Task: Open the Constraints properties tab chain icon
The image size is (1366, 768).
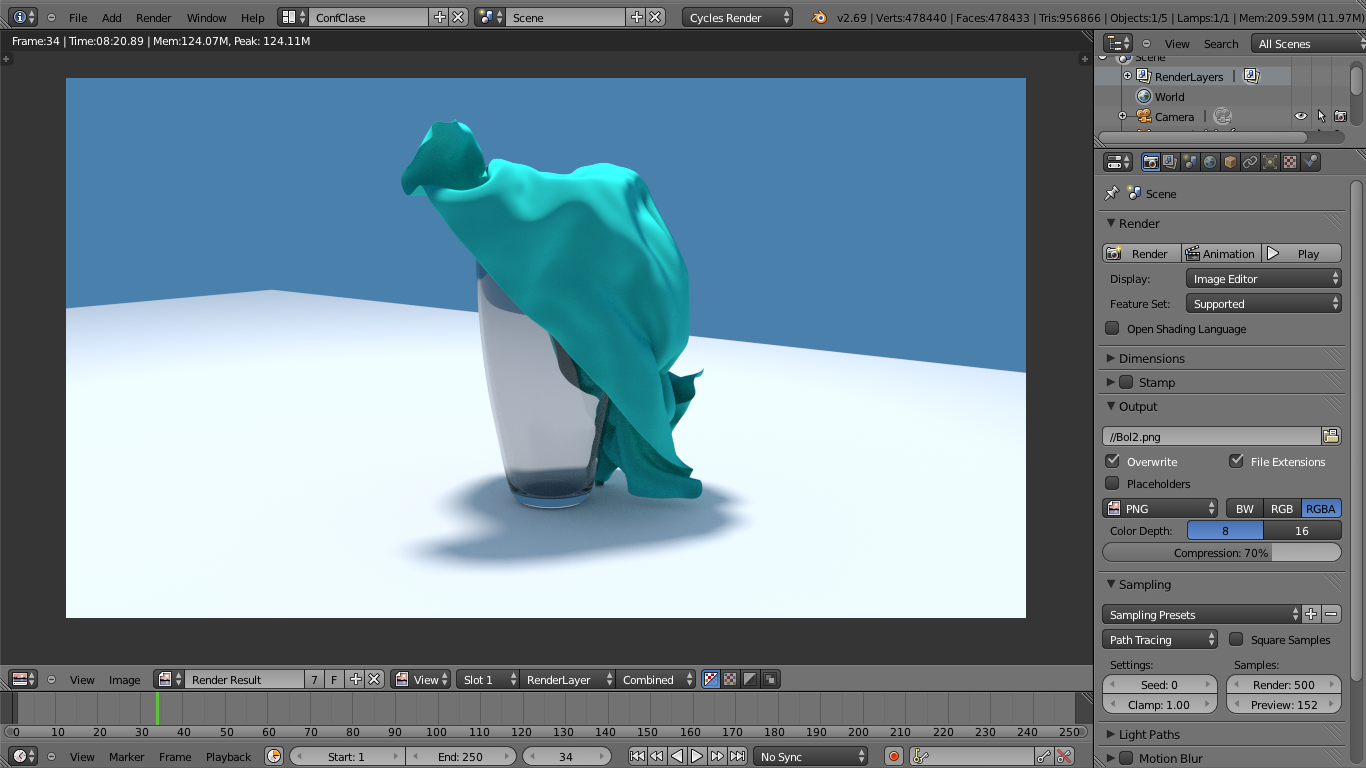Action: 1251,161
